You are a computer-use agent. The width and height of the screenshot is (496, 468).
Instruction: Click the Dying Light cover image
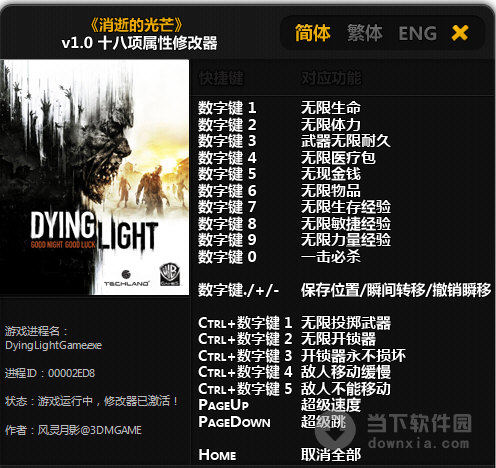[x=95, y=177]
